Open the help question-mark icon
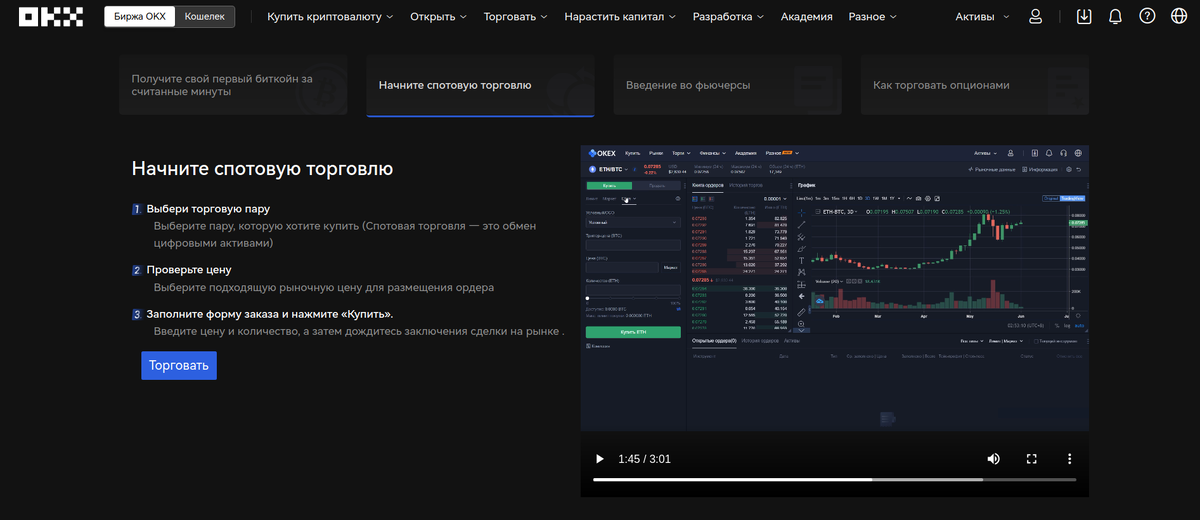The height and width of the screenshot is (520, 1200). (1147, 16)
